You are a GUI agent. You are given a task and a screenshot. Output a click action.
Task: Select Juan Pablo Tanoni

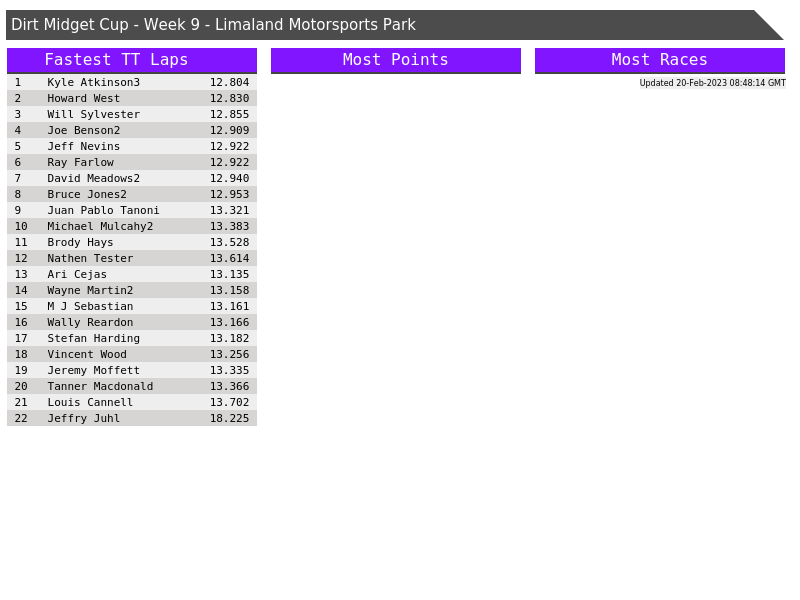tap(103, 210)
